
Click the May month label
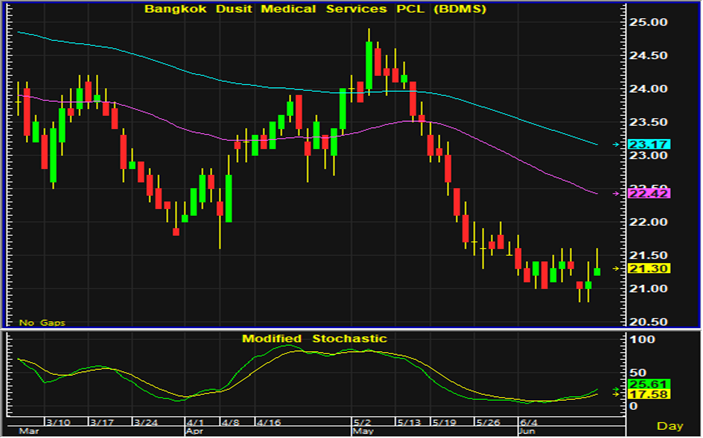click(x=363, y=431)
